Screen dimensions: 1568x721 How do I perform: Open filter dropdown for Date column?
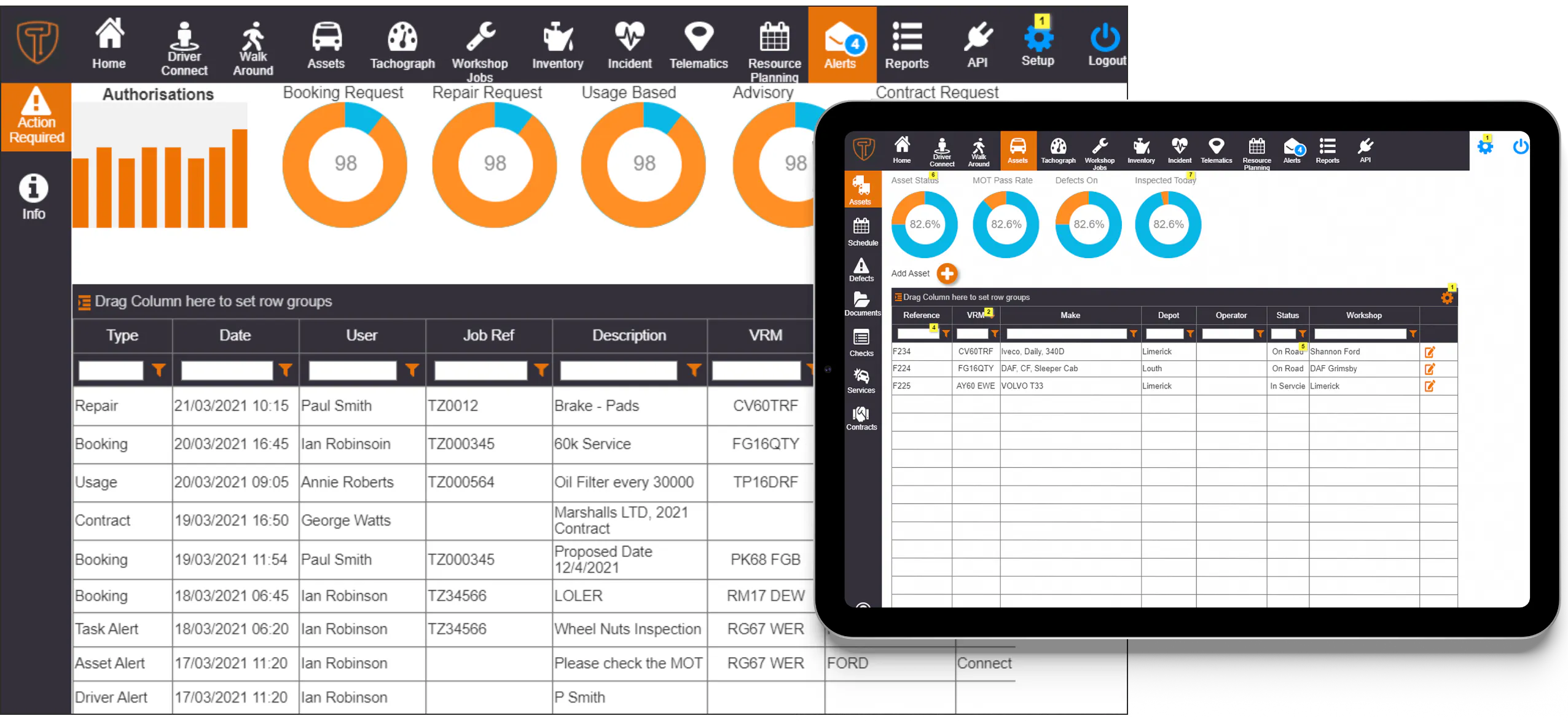285,370
